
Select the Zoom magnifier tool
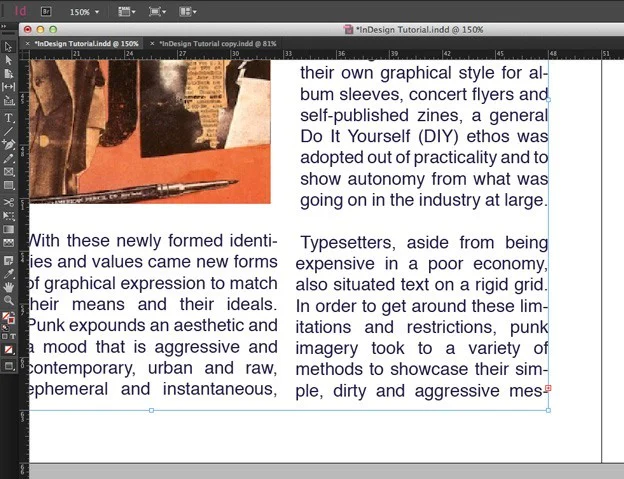(x=8, y=300)
